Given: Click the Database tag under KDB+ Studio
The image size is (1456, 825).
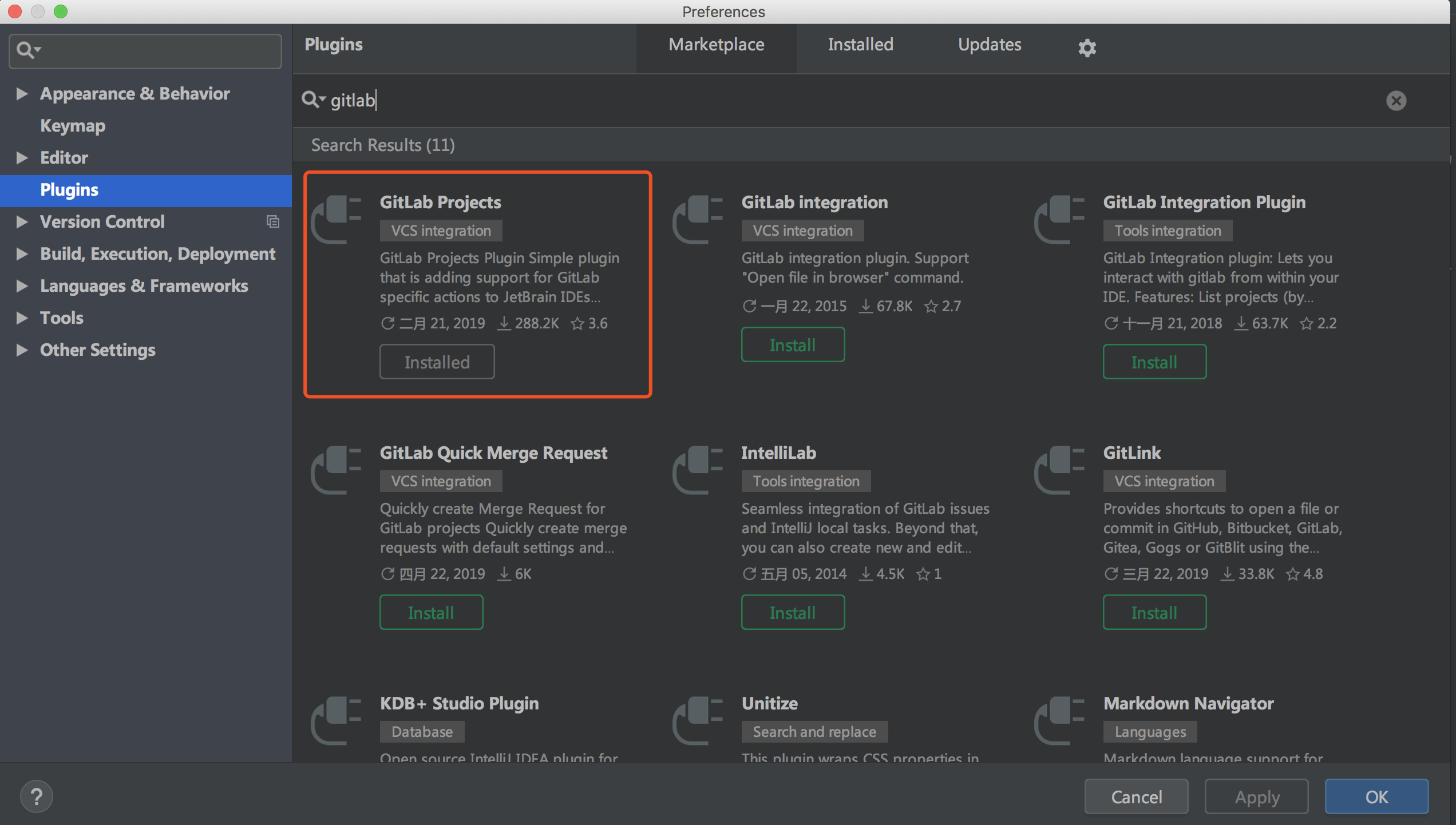Looking at the screenshot, I should pyautogui.click(x=422, y=732).
